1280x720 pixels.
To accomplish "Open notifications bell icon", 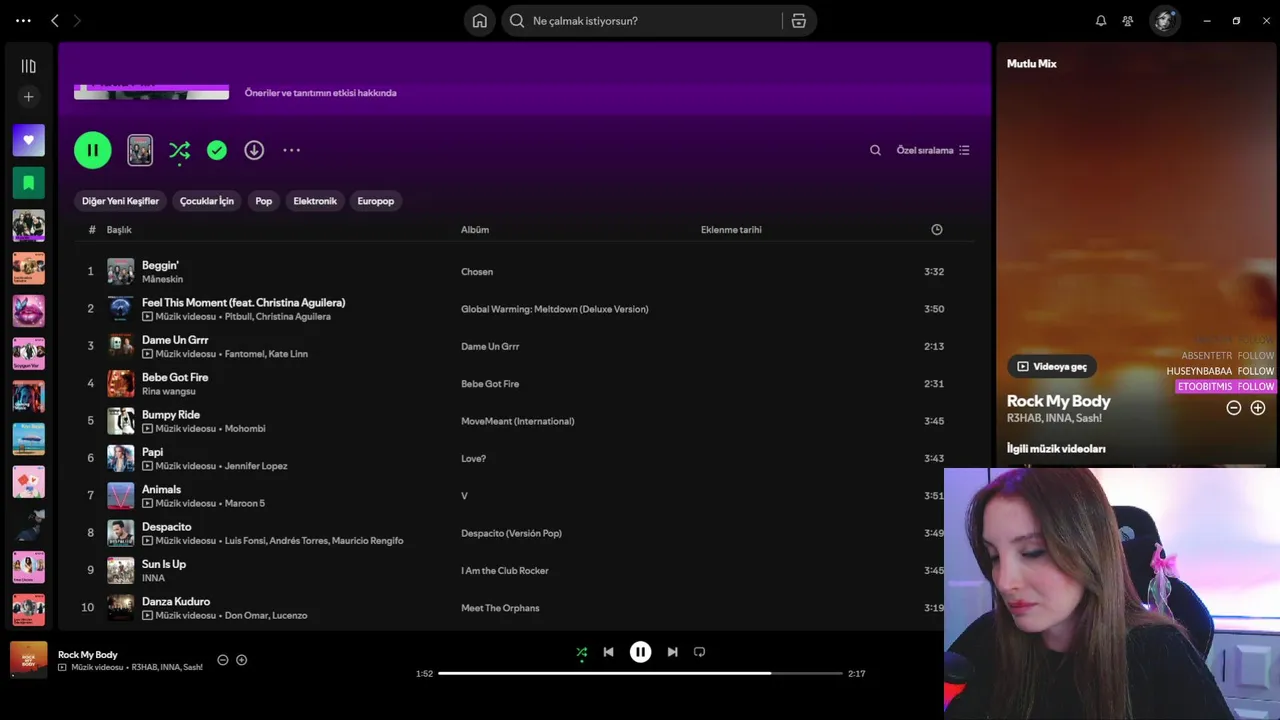I will (x=1101, y=21).
